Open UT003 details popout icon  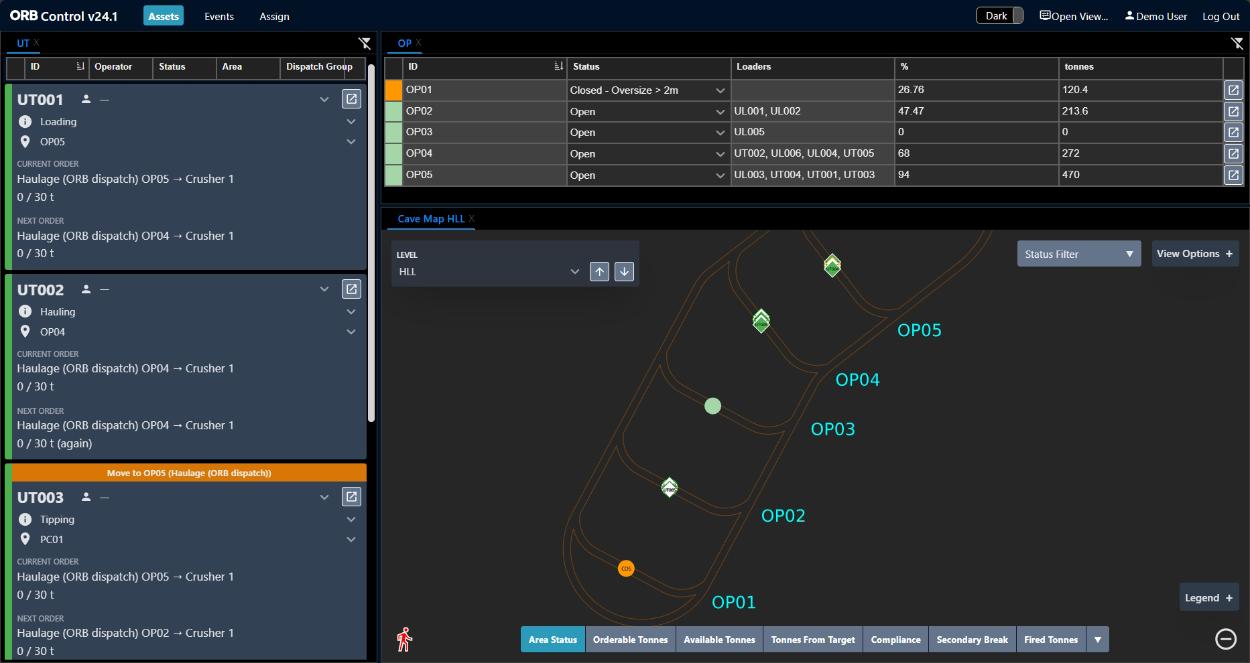[x=351, y=497]
